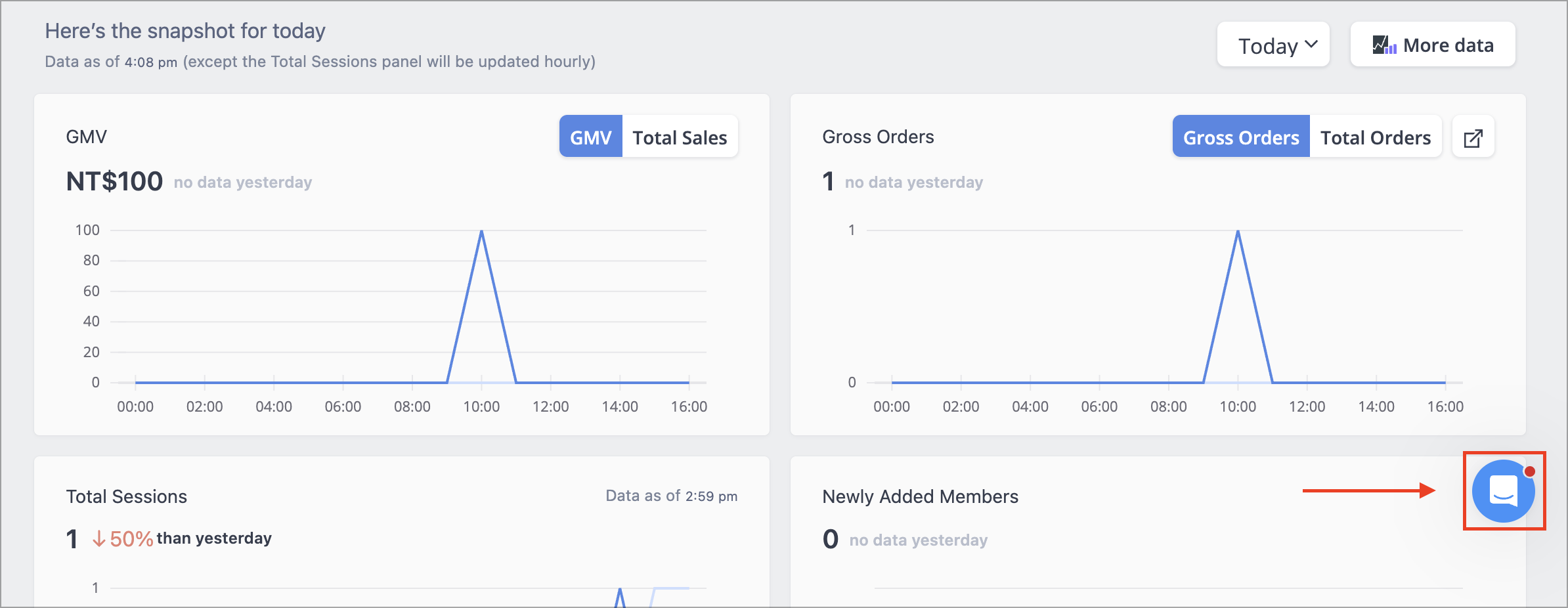Click the 50% than yesterday indicator
Viewport: 1568px width, 608px height.
[181, 538]
